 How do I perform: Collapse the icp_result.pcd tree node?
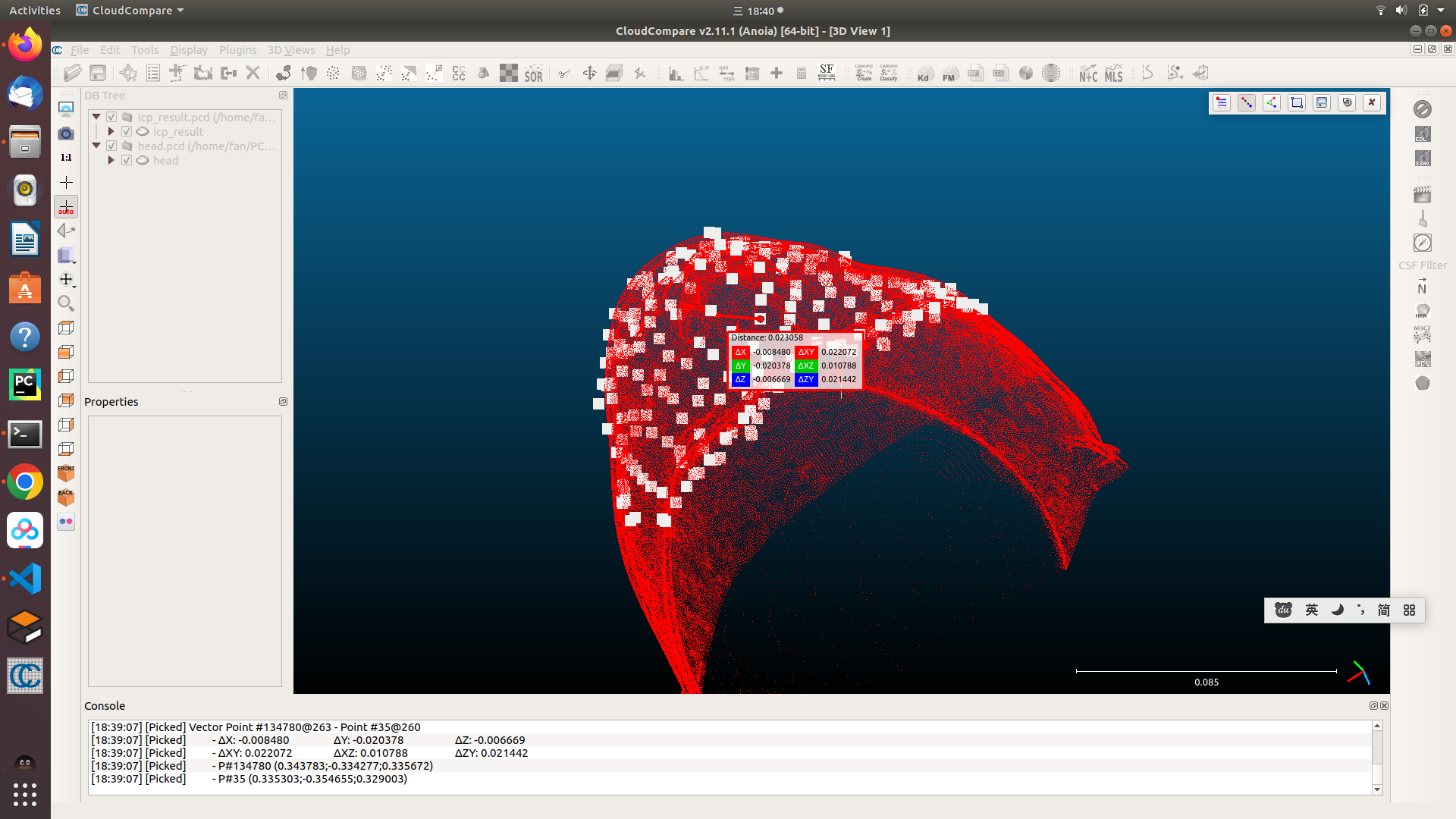96,117
